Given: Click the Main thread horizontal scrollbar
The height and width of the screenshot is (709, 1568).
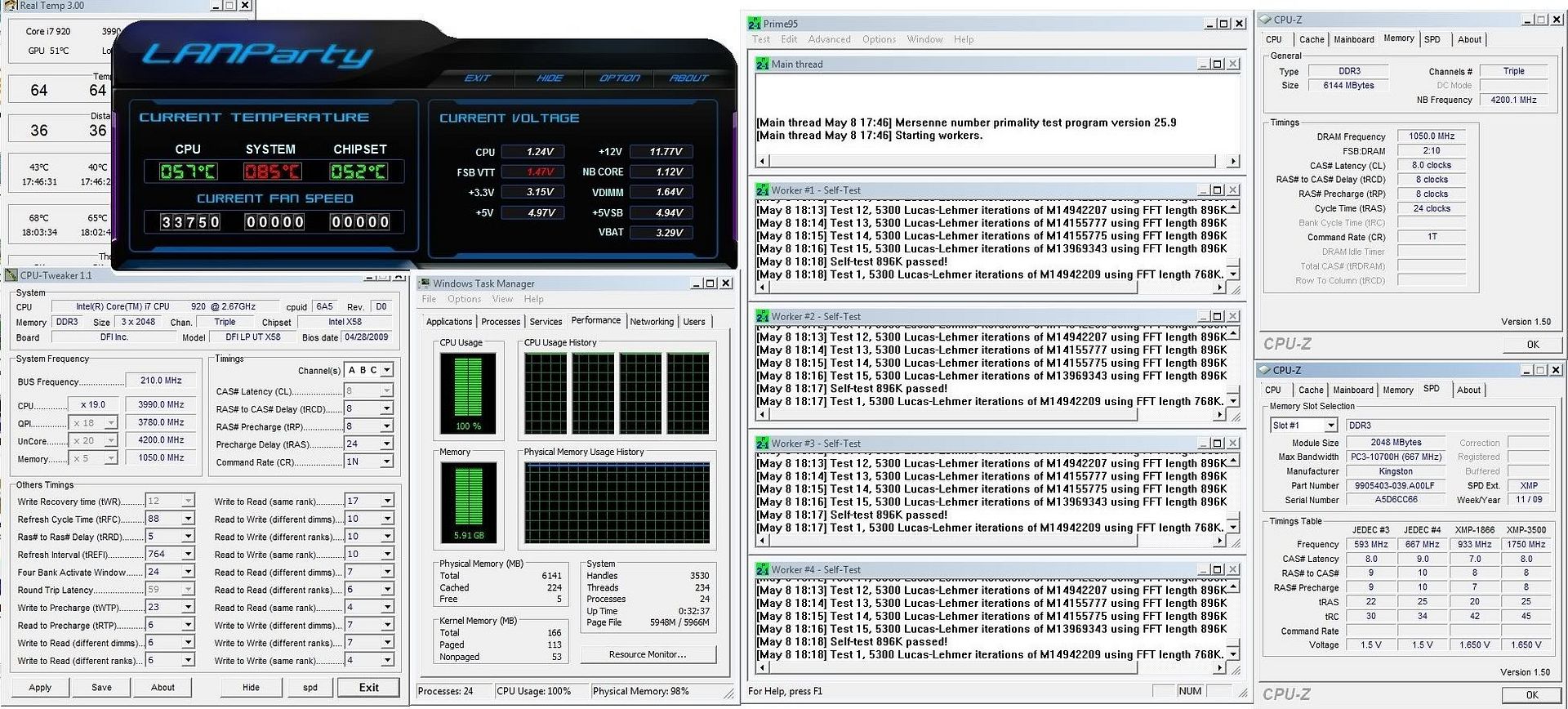Looking at the screenshot, I should pyautogui.click(x=998, y=161).
